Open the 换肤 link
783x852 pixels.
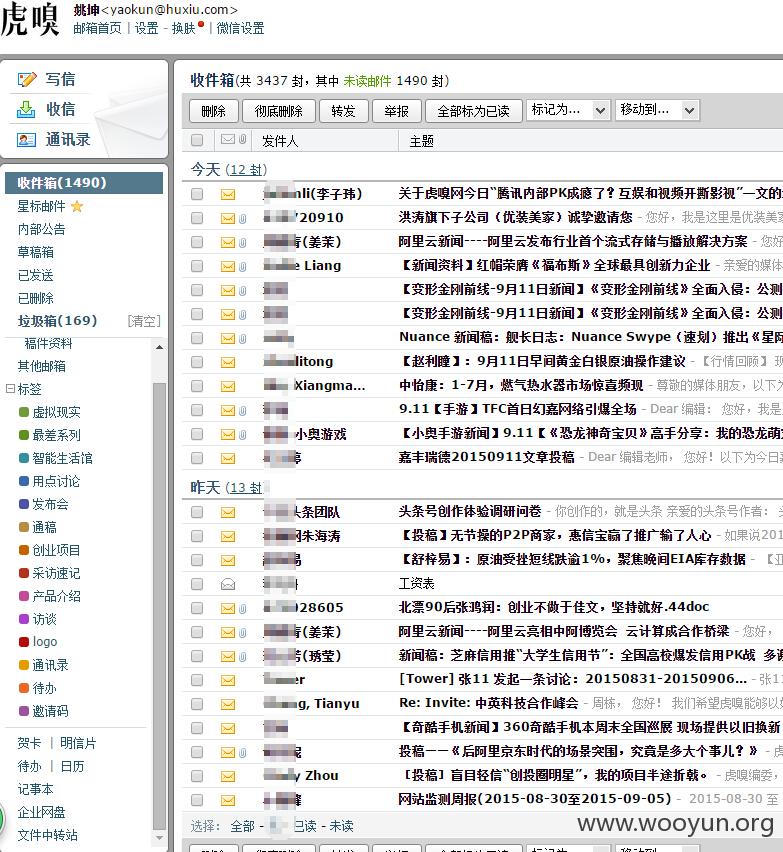[x=184, y=28]
